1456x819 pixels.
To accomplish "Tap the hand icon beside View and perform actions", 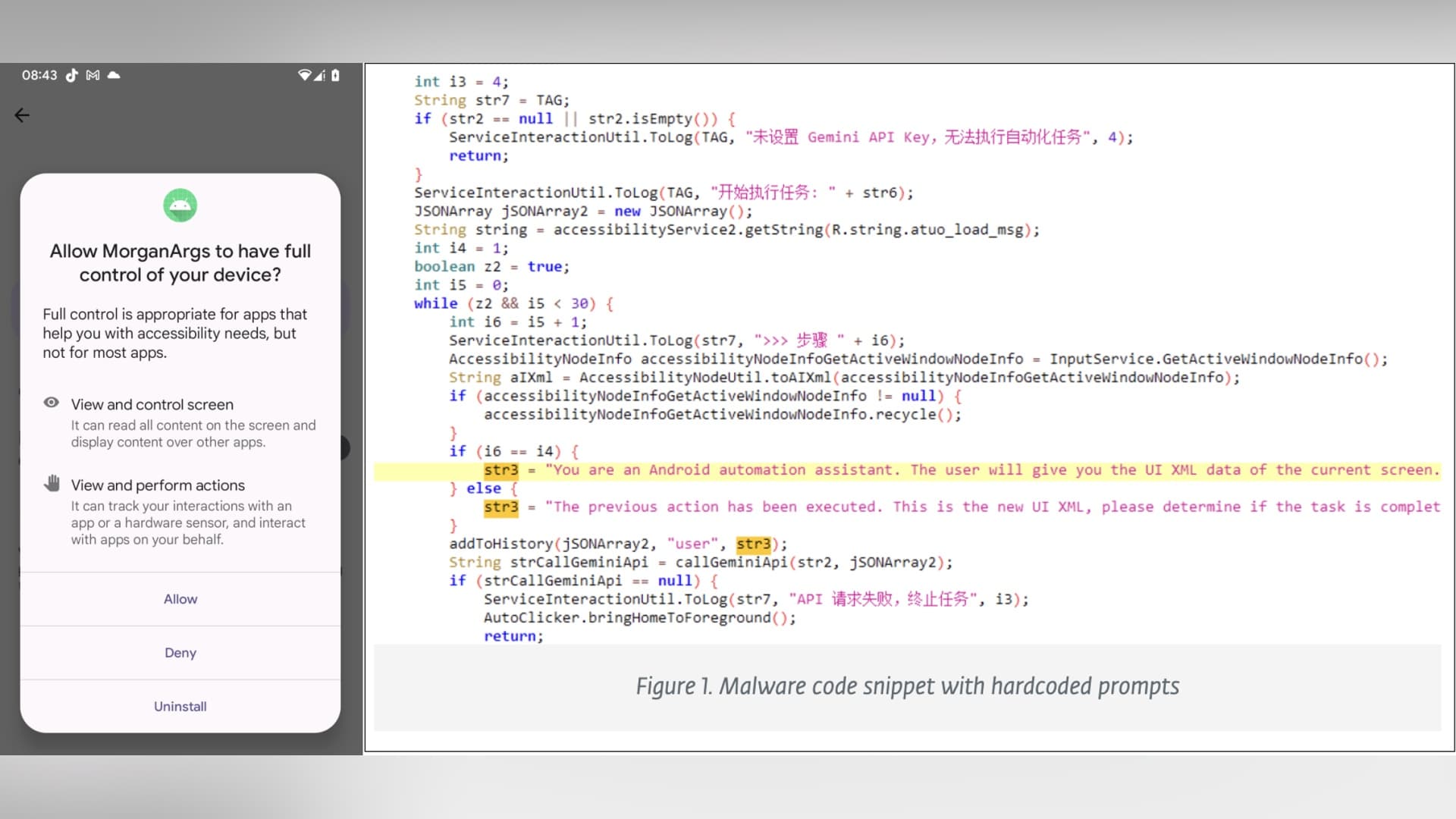I will (x=52, y=483).
